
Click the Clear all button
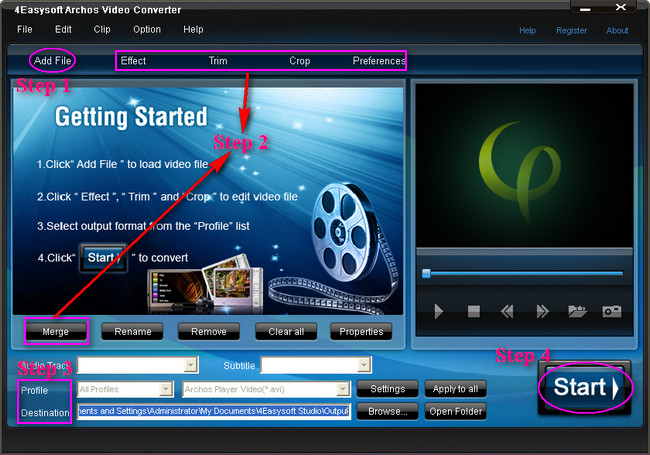[286, 332]
